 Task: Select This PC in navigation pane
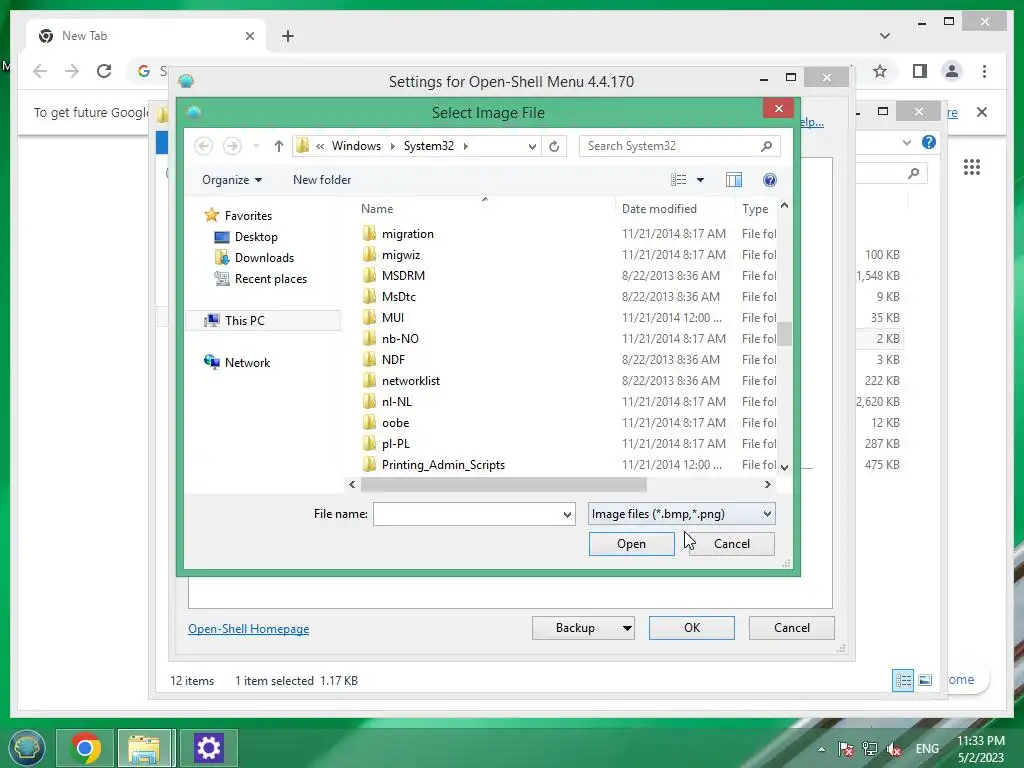(244, 321)
